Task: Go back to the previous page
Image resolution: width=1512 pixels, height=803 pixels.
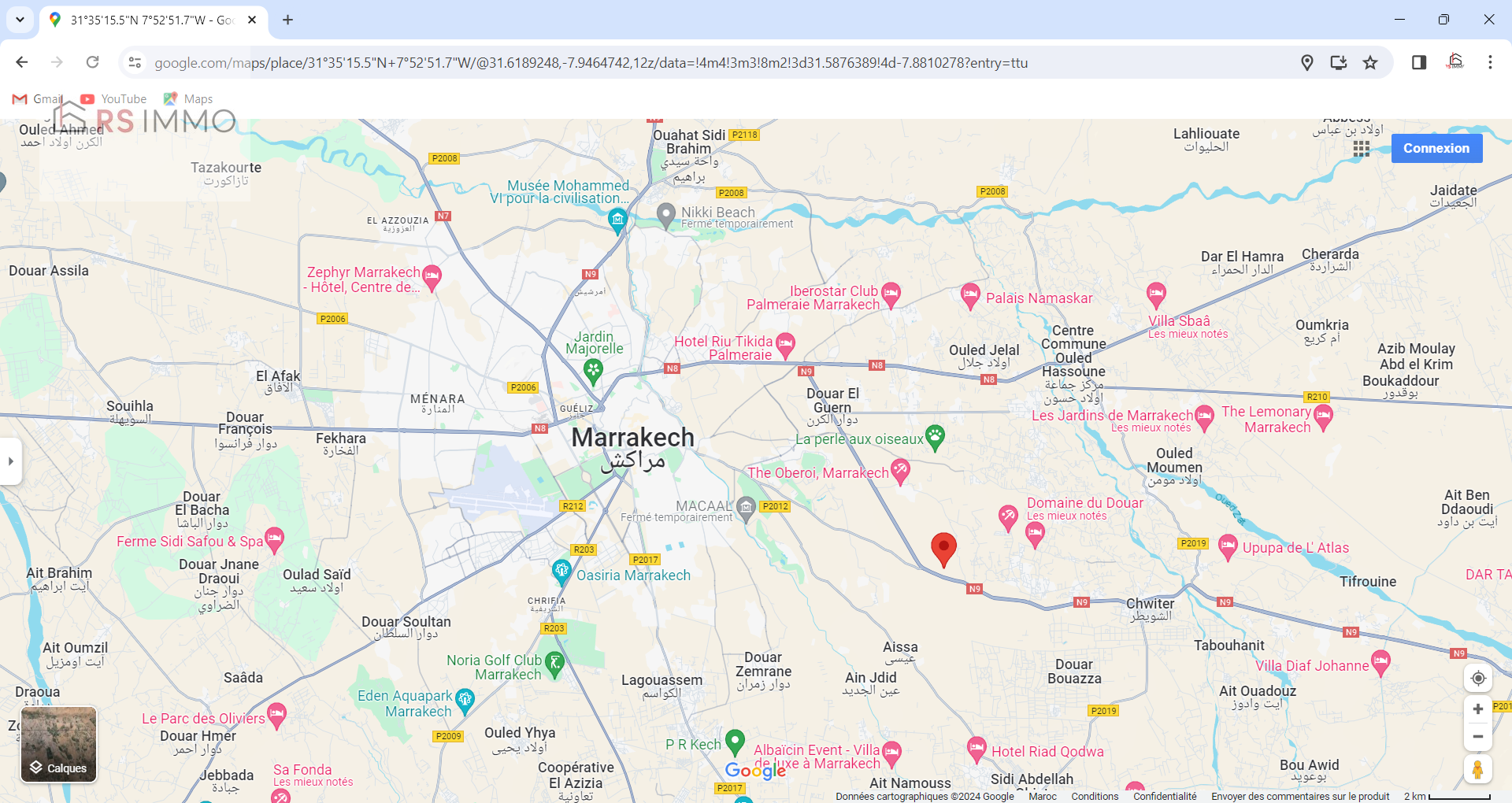Action: click(22, 62)
